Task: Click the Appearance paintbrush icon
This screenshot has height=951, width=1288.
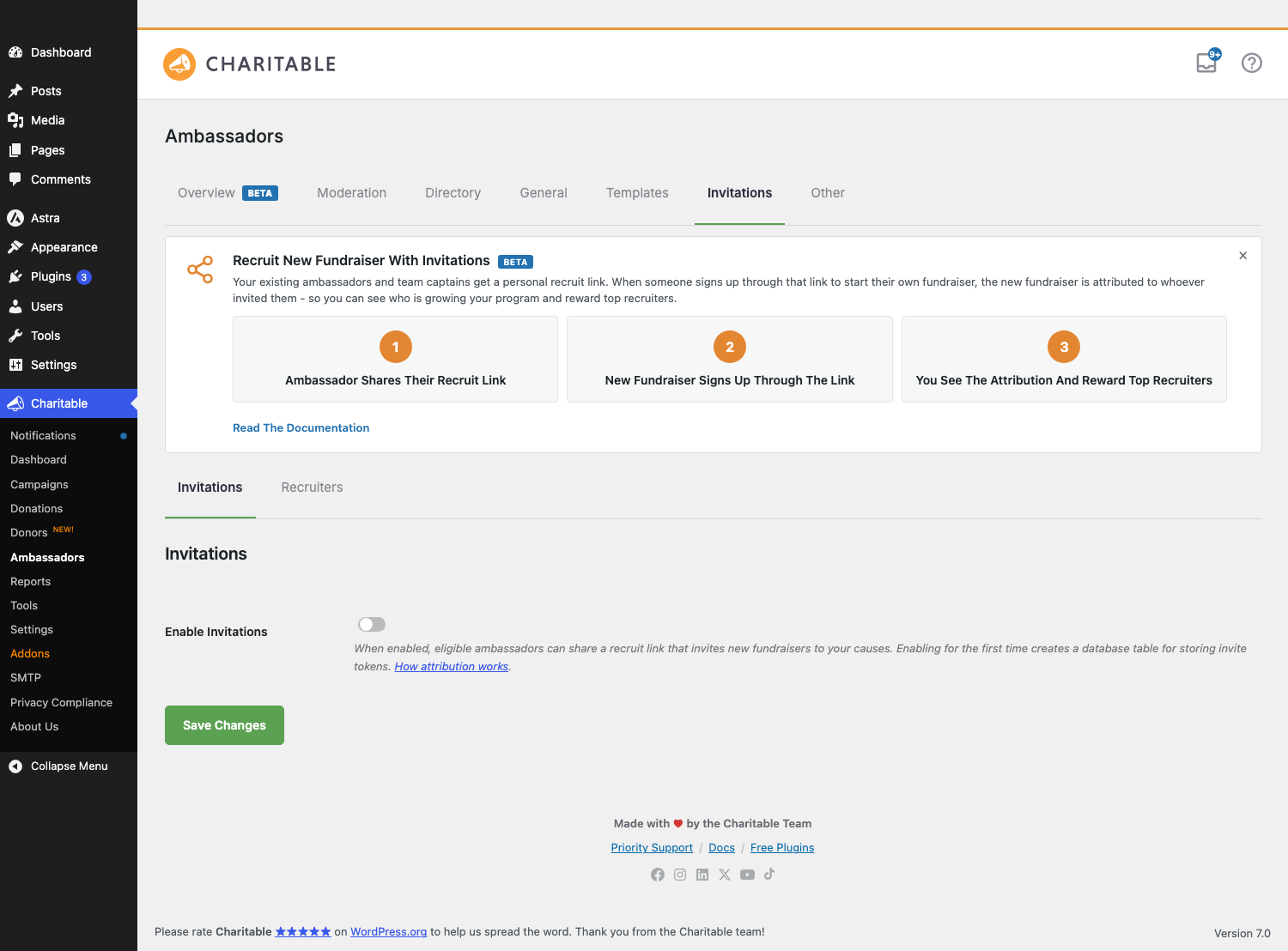Action: tap(15, 247)
